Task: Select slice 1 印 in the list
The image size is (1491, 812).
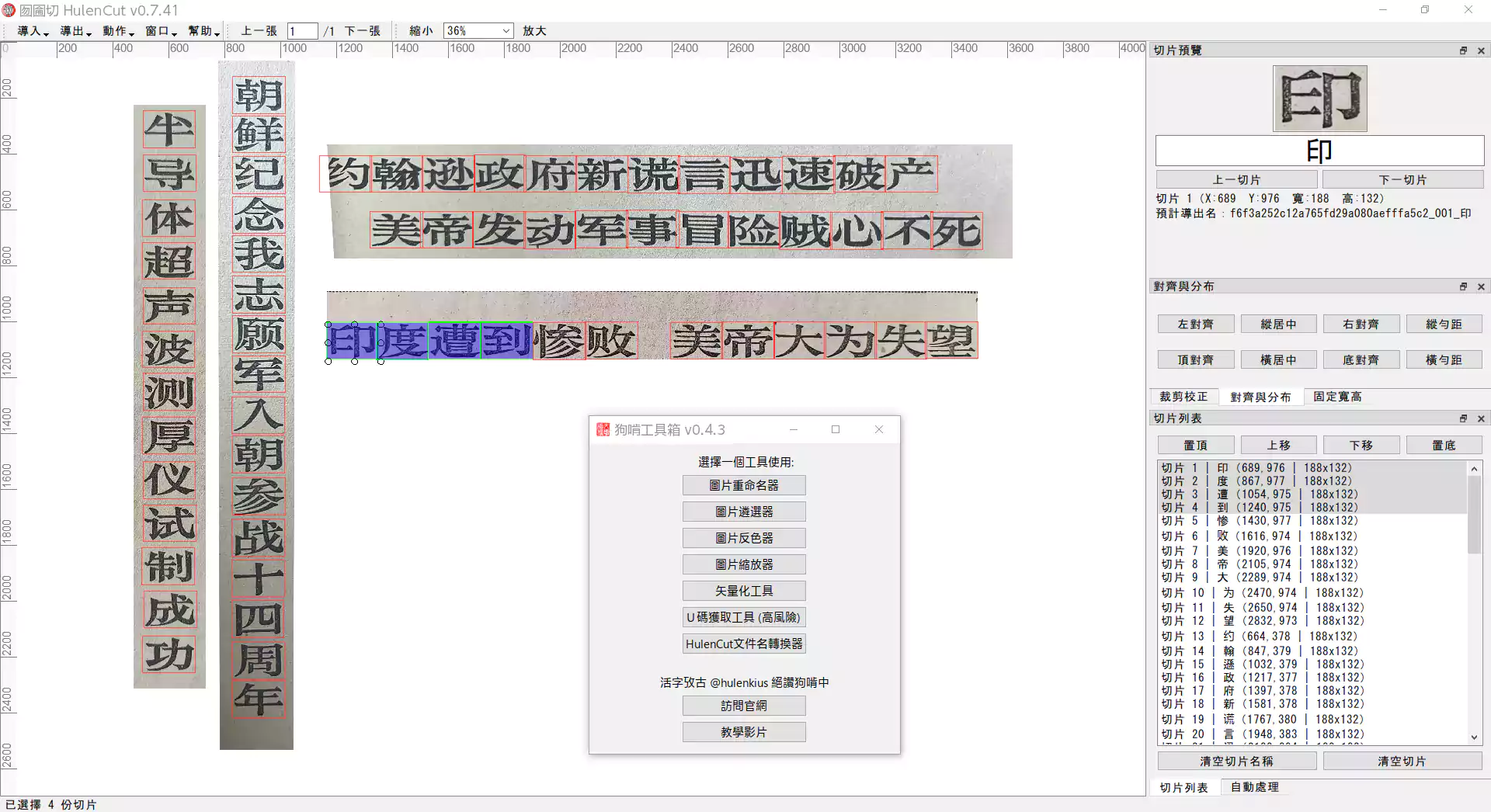Action: [1312, 468]
